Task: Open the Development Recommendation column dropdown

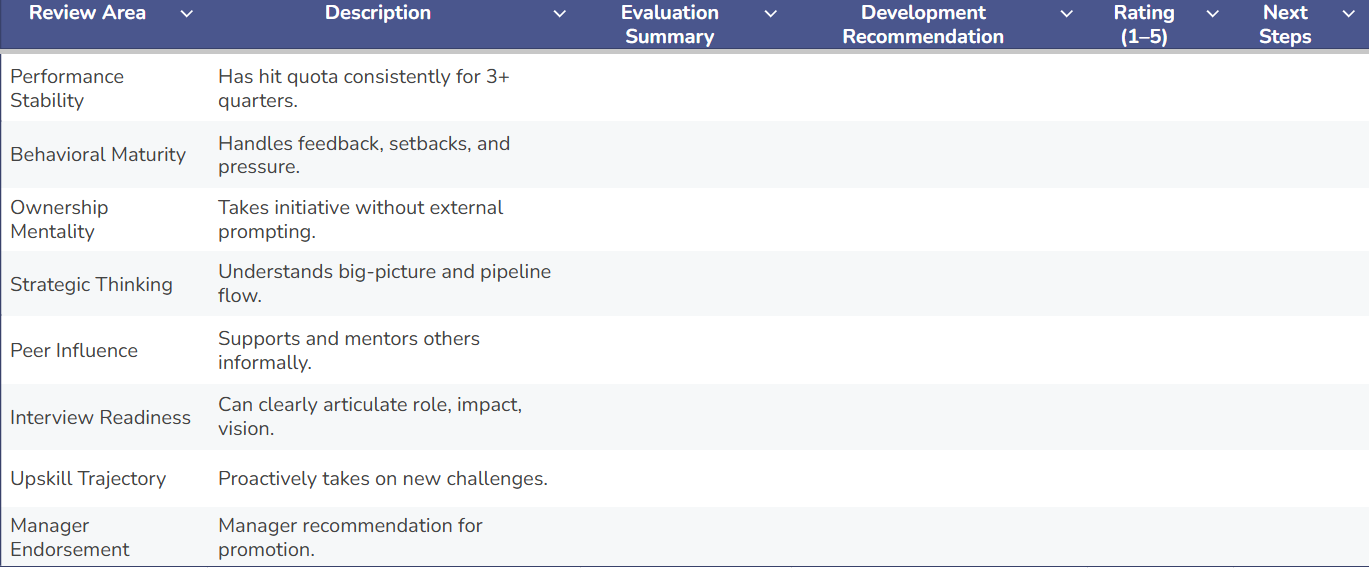Action: [x=1066, y=14]
